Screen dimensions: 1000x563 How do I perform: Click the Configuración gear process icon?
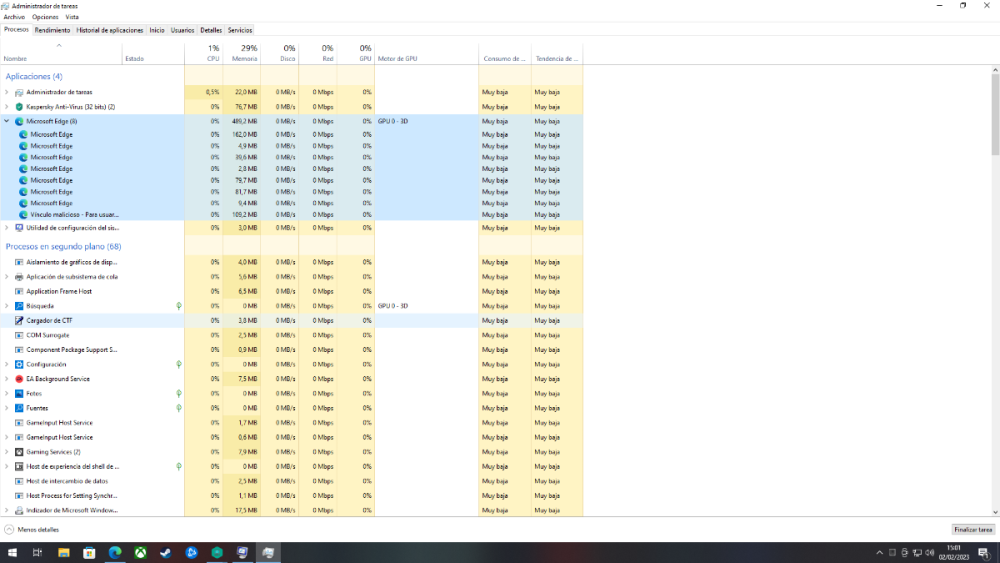pyautogui.click(x=19, y=364)
